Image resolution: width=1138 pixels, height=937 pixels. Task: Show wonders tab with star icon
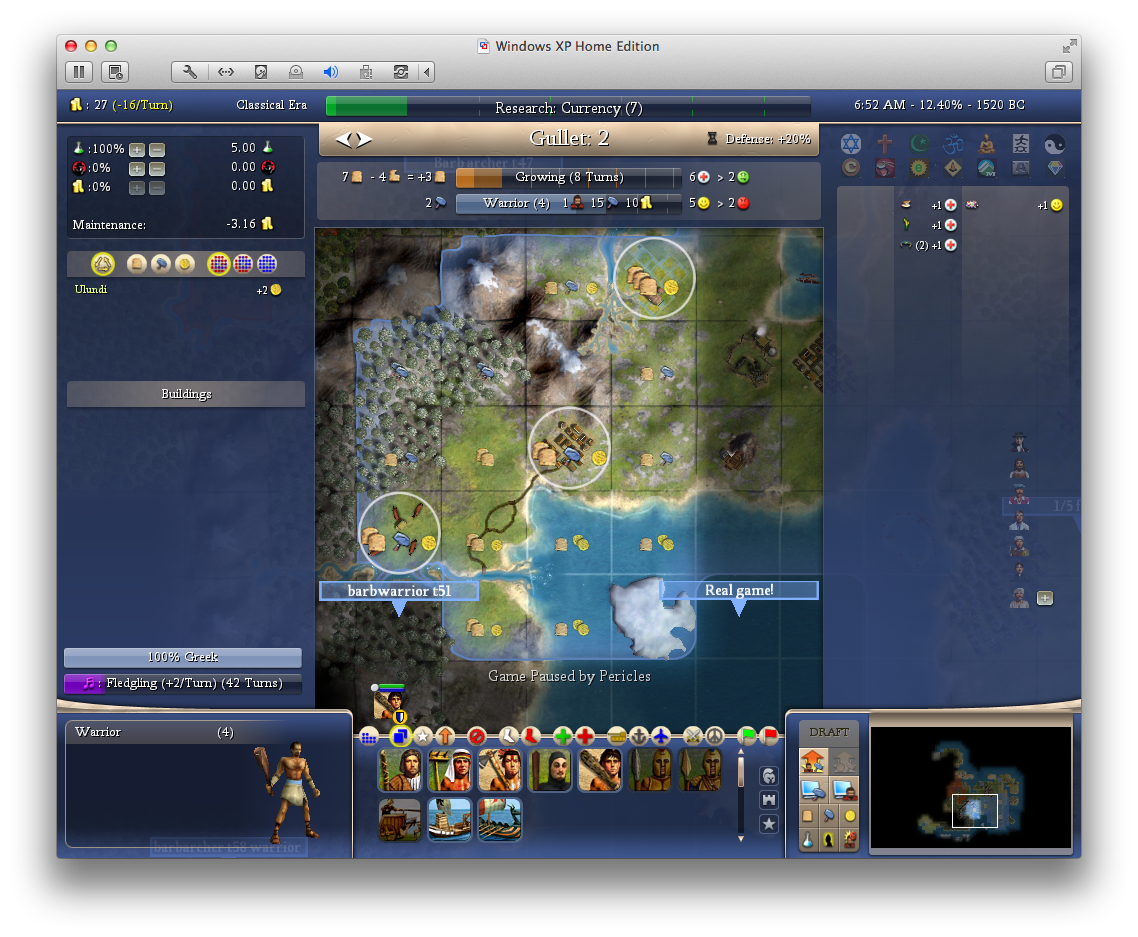point(769,824)
